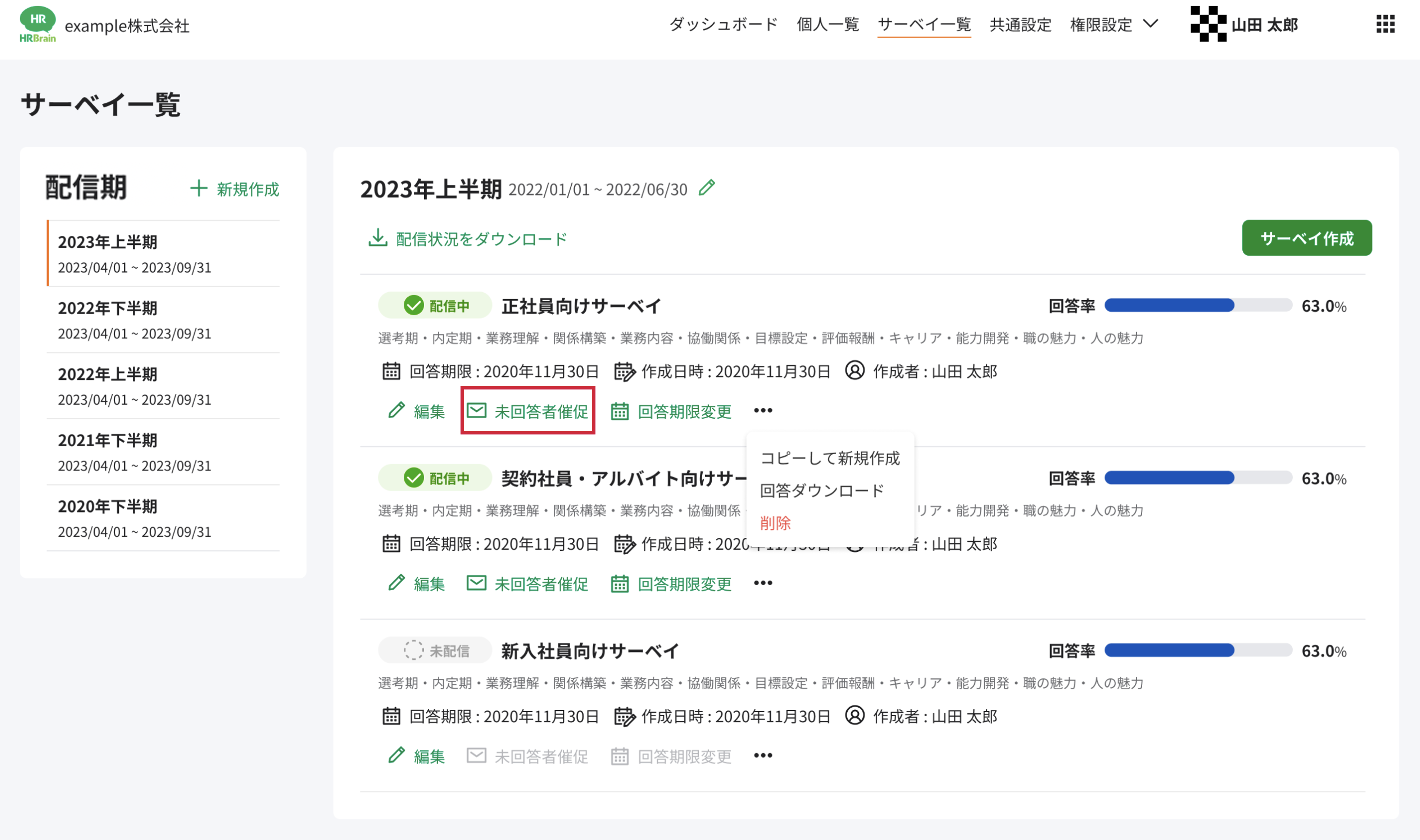Select コピーして新規作成 from the open menu
This screenshot has width=1420, height=840.
(x=830, y=458)
